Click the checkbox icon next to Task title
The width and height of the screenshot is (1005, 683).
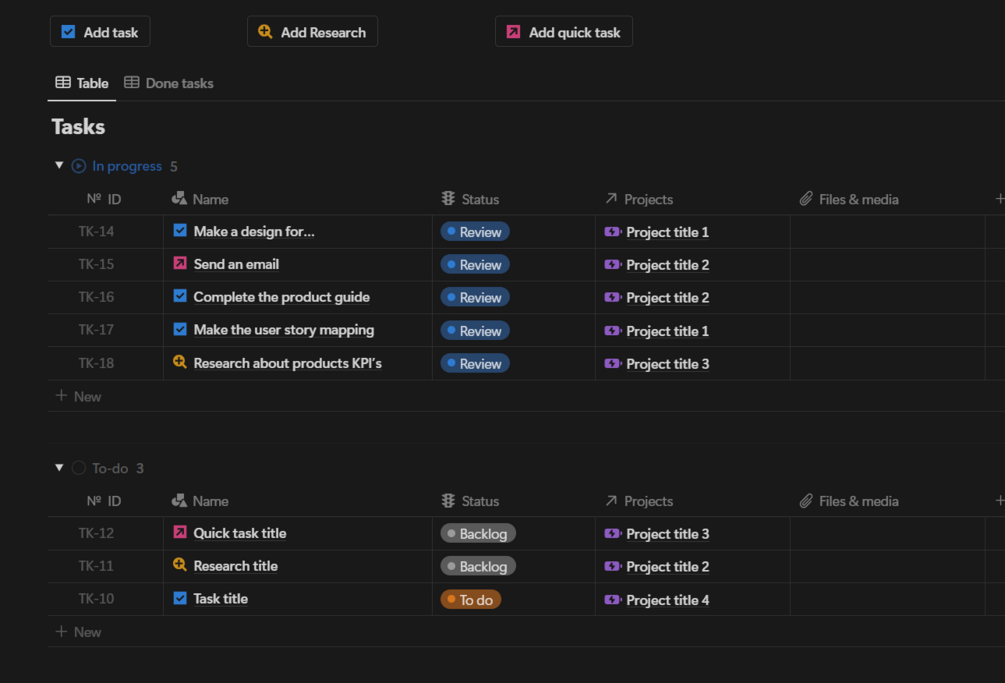coord(180,598)
